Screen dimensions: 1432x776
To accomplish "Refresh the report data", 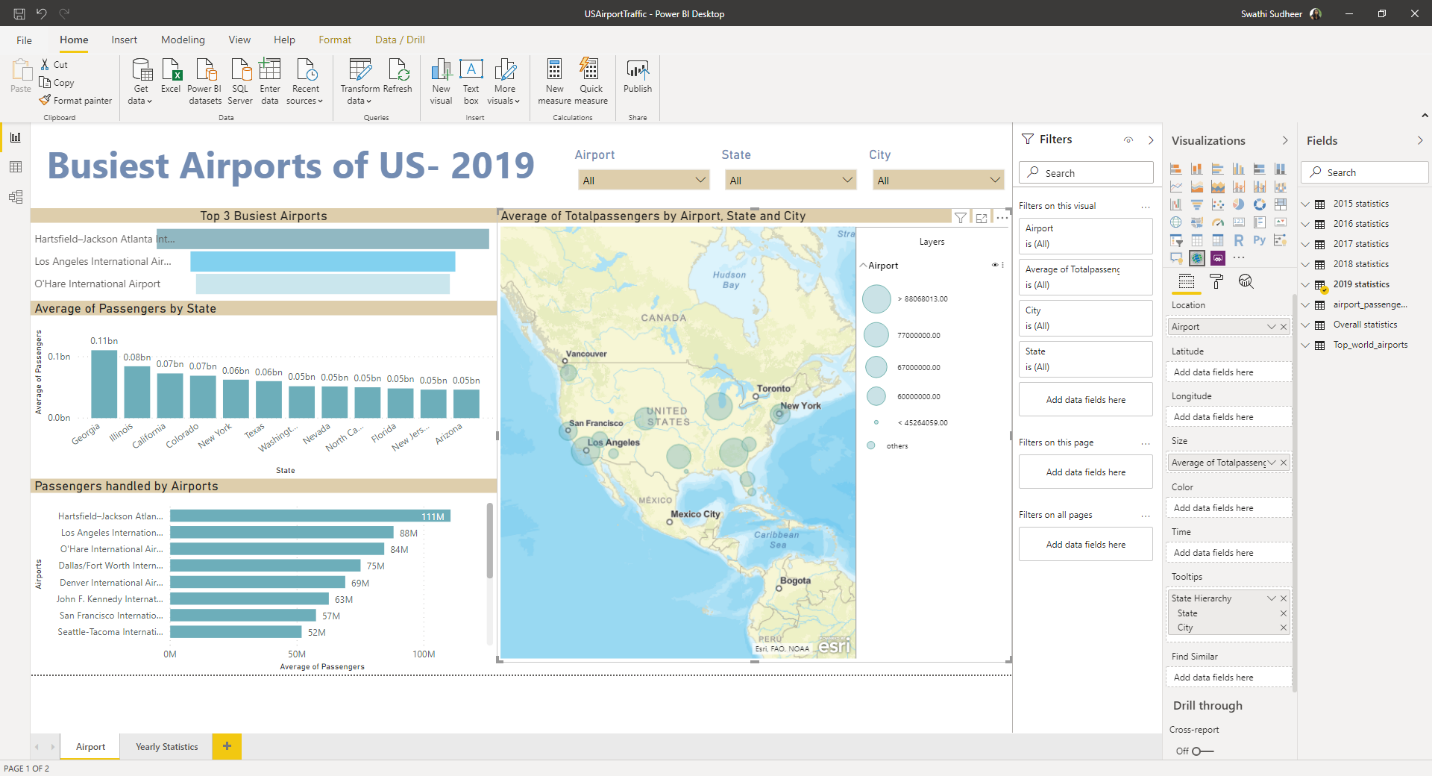I will point(397,76).
